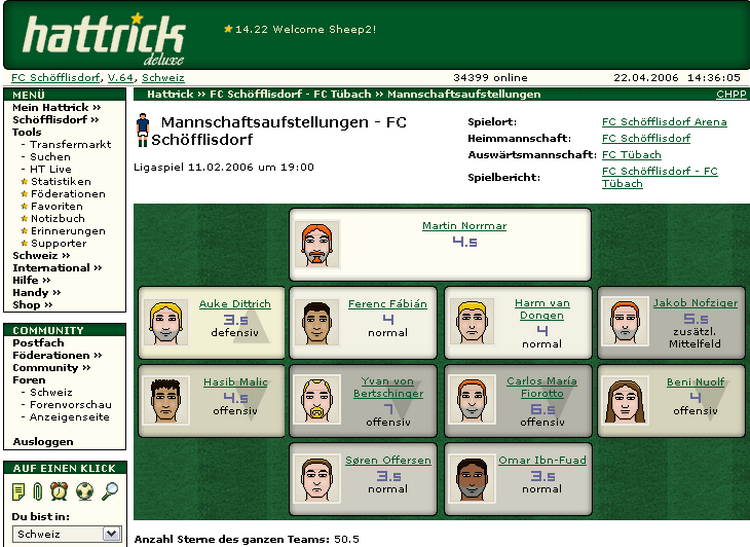Open Forenvorschau forum link
The width and height of the screenshot is (750, 547).
point(70,405)
